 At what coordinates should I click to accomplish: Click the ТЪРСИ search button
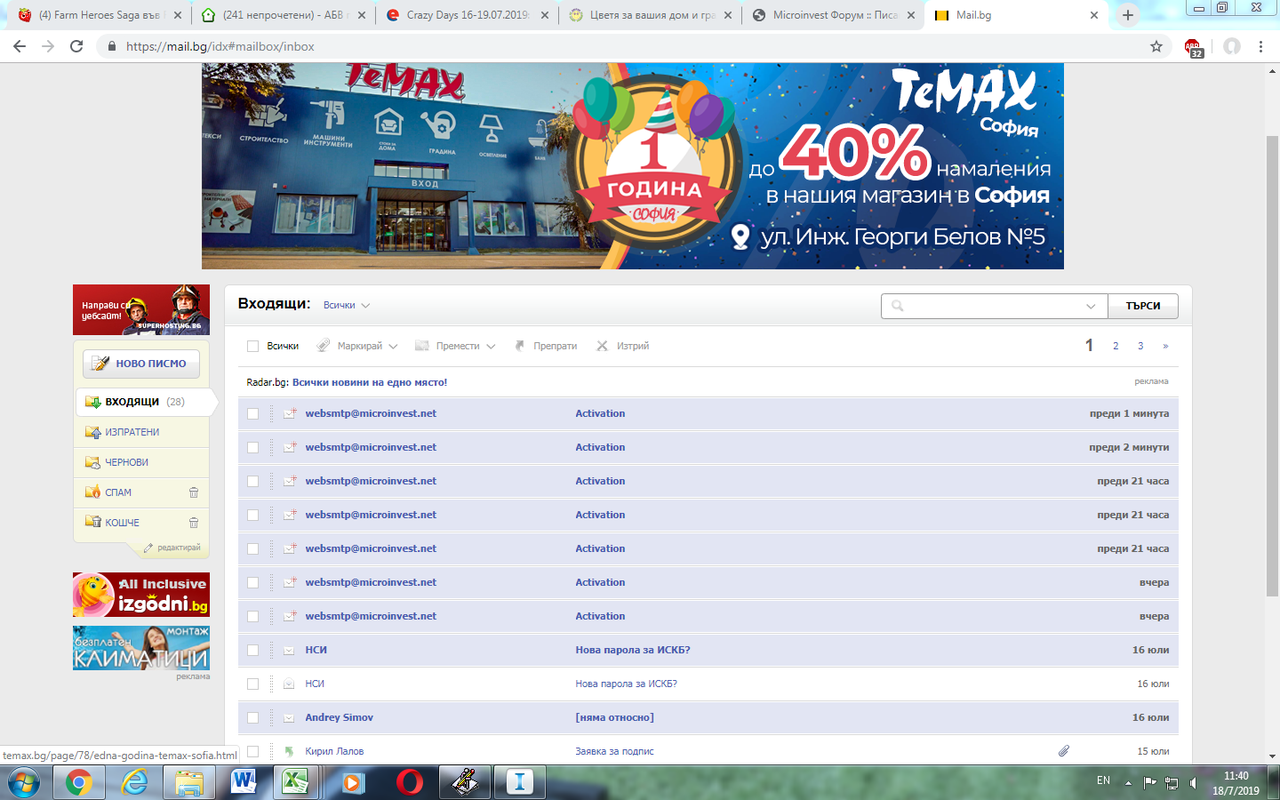1143,306
